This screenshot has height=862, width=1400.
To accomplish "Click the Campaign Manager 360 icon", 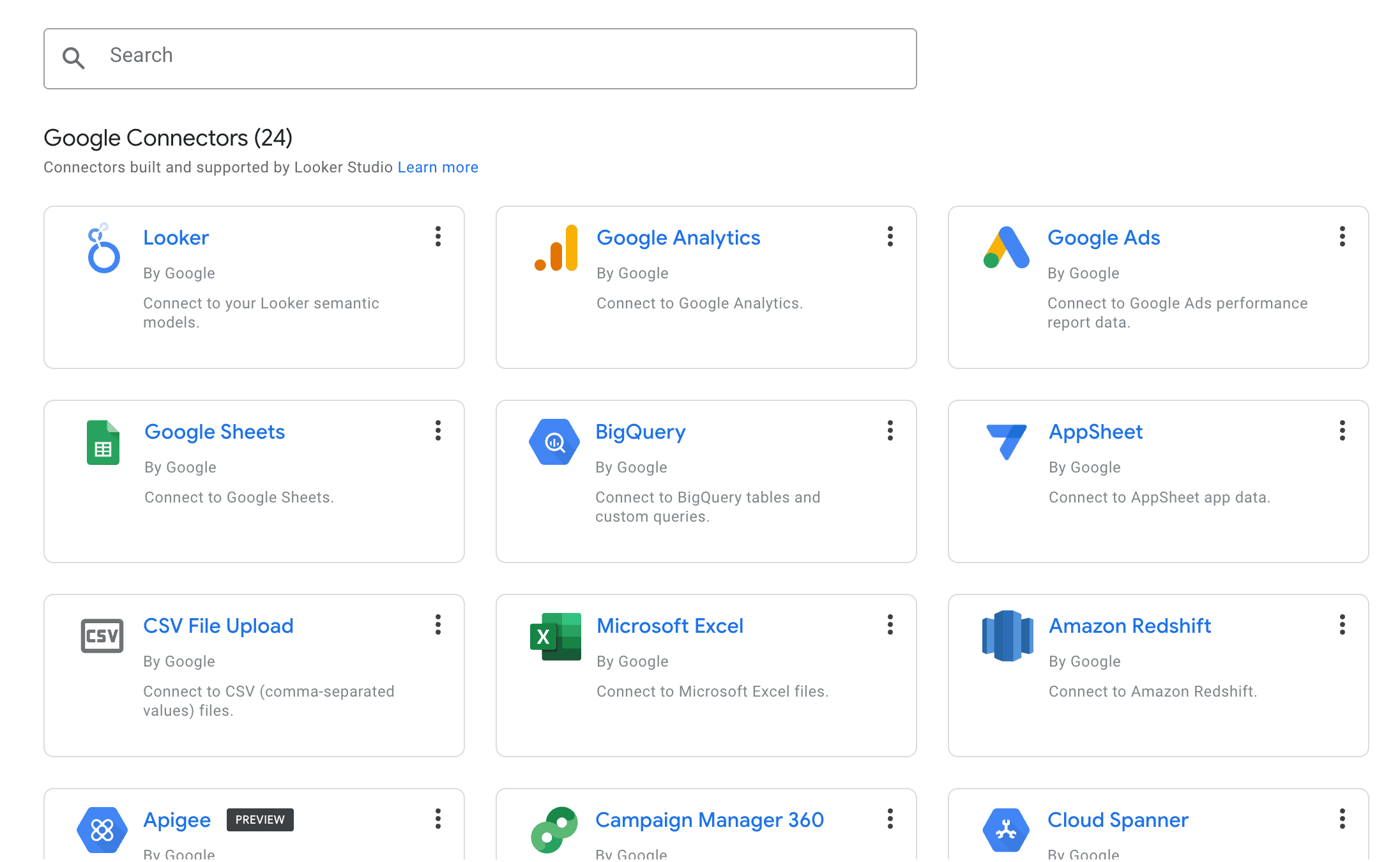I will tap(554, 830).
